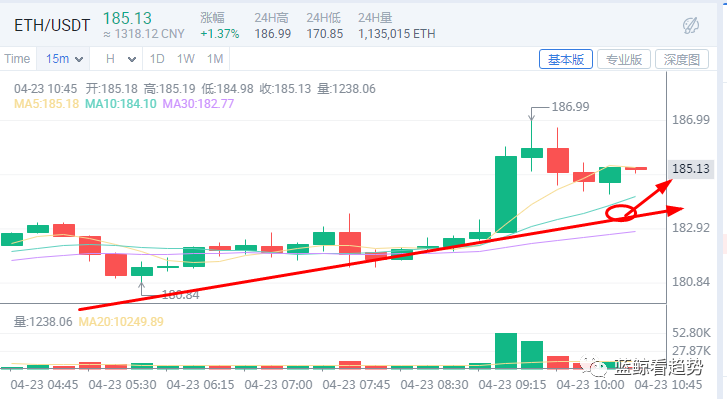Screen dimensions: 727x399
Task: Click the ETH/USDT pair title
Action: click(x=52, y=25)
